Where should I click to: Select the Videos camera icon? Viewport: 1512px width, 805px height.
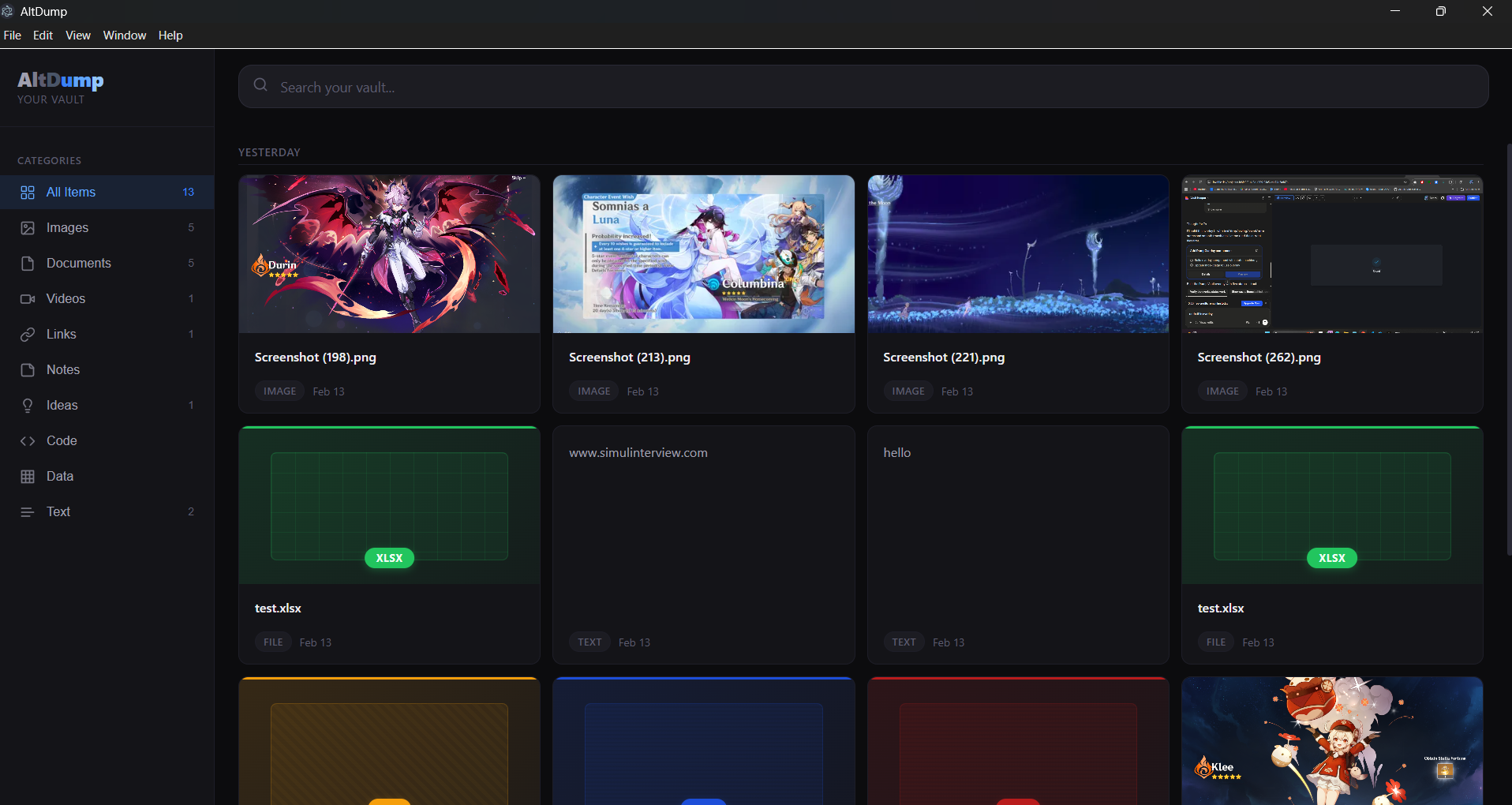pyautogui.click(x=28, y=298)
